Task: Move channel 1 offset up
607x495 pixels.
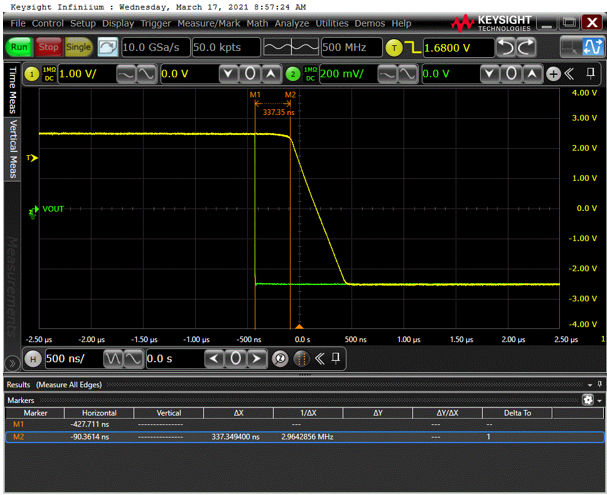Action: tap(271, 74)
